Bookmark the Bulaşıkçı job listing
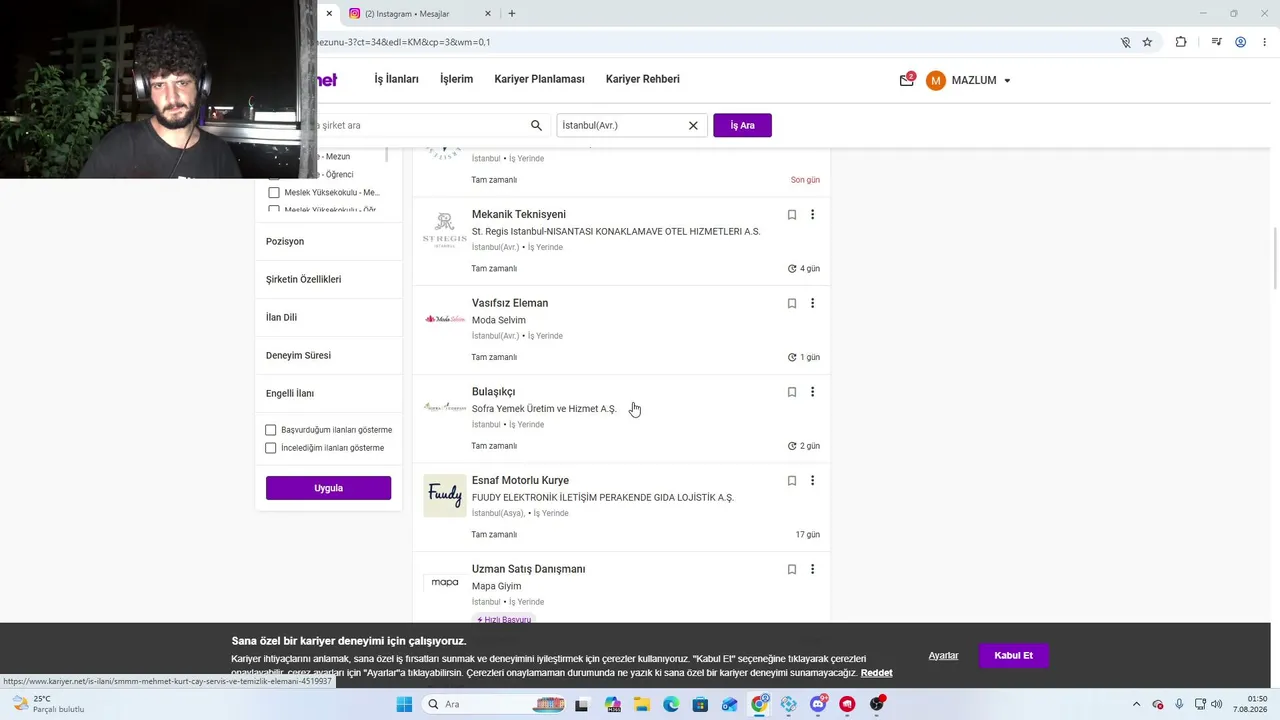Screen dimensions: 1280x720 [792, 392]
